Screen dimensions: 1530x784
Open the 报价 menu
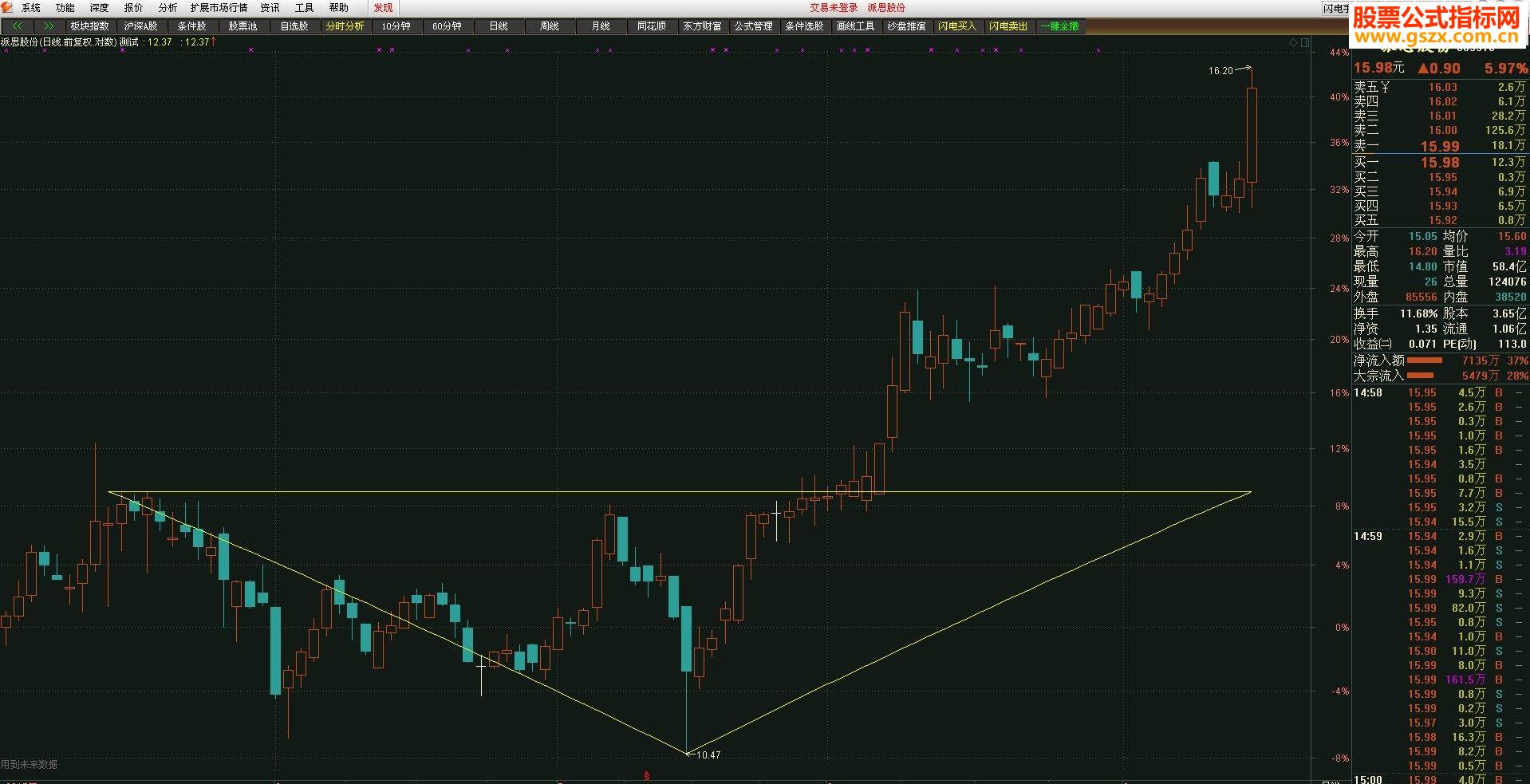(x=134, y=8)
